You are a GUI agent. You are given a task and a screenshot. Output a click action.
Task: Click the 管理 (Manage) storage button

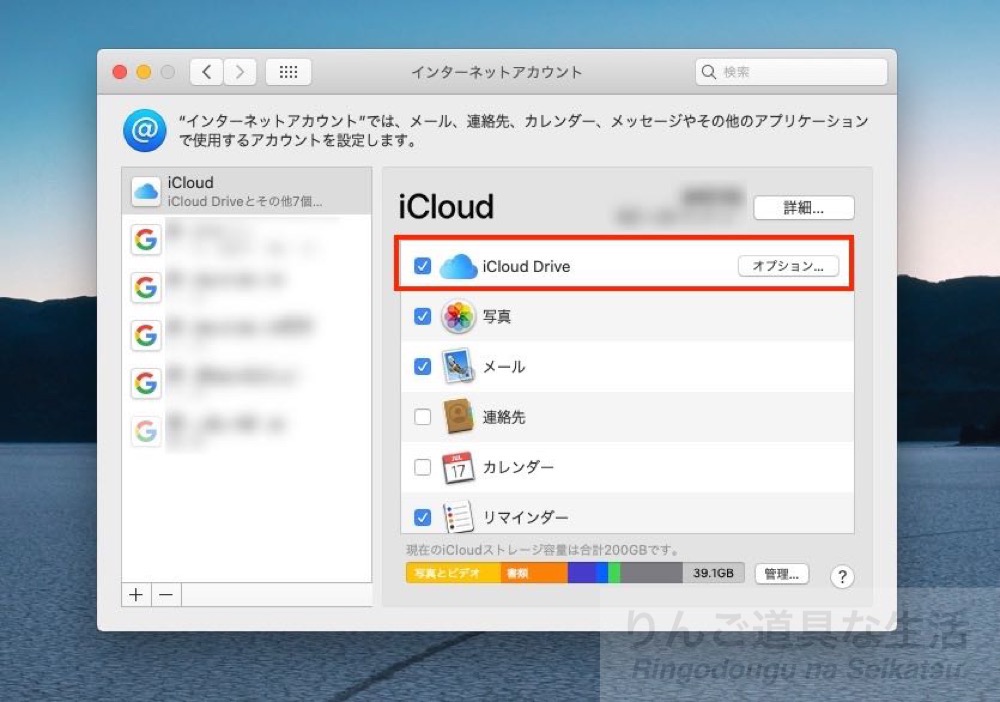(x=781, y=573)
